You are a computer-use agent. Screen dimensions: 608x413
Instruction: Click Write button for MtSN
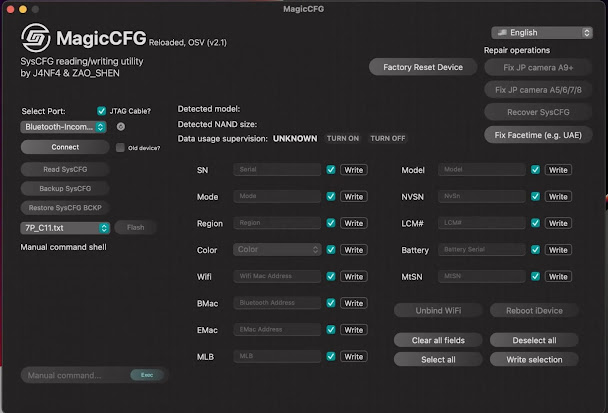click(558, 276)
